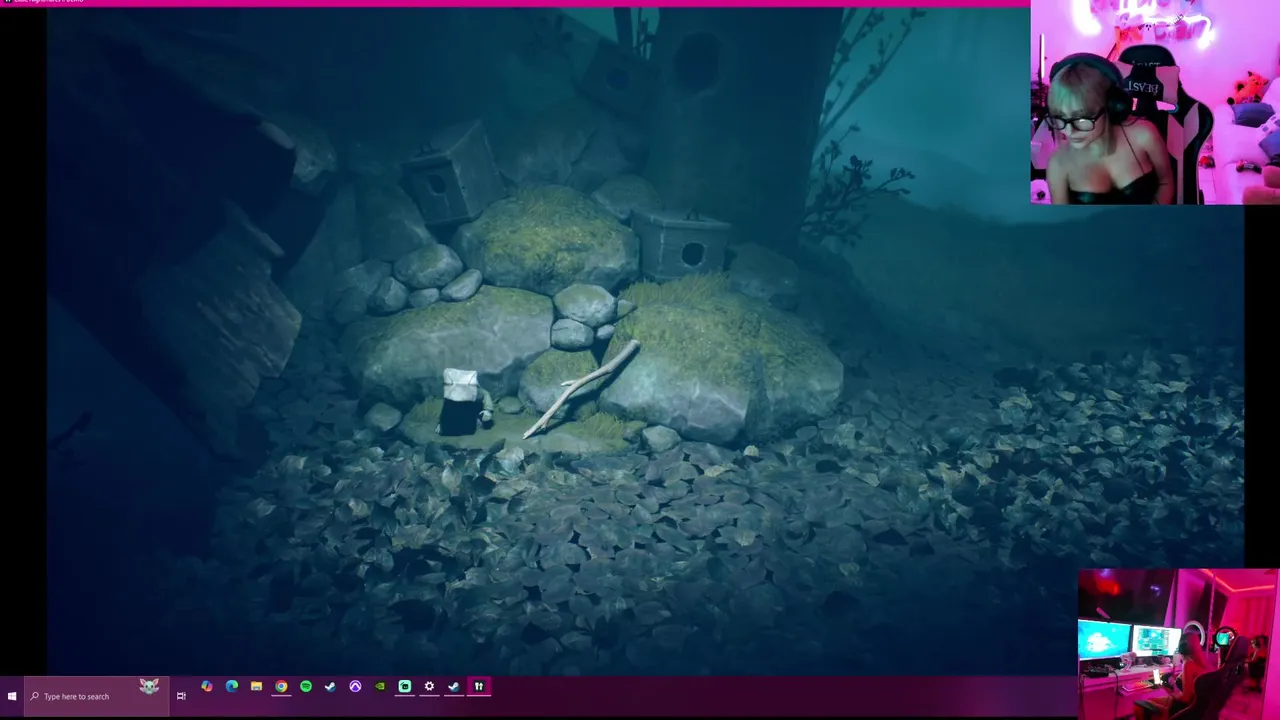This screenshot has width=1280, height=720.
Task: Open Task View from the taskbar
Action: [181, 696]
